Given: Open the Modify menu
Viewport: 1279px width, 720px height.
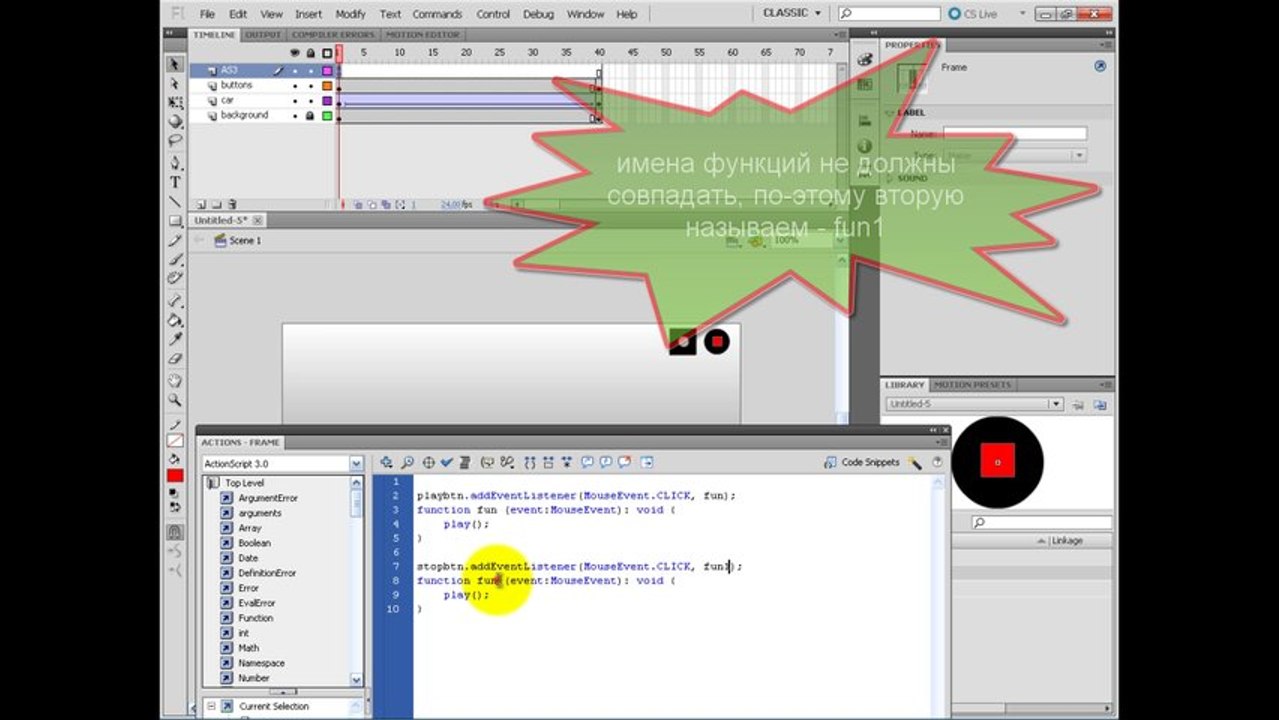Looking at the screenshot, I should click(x=350, y=14).
